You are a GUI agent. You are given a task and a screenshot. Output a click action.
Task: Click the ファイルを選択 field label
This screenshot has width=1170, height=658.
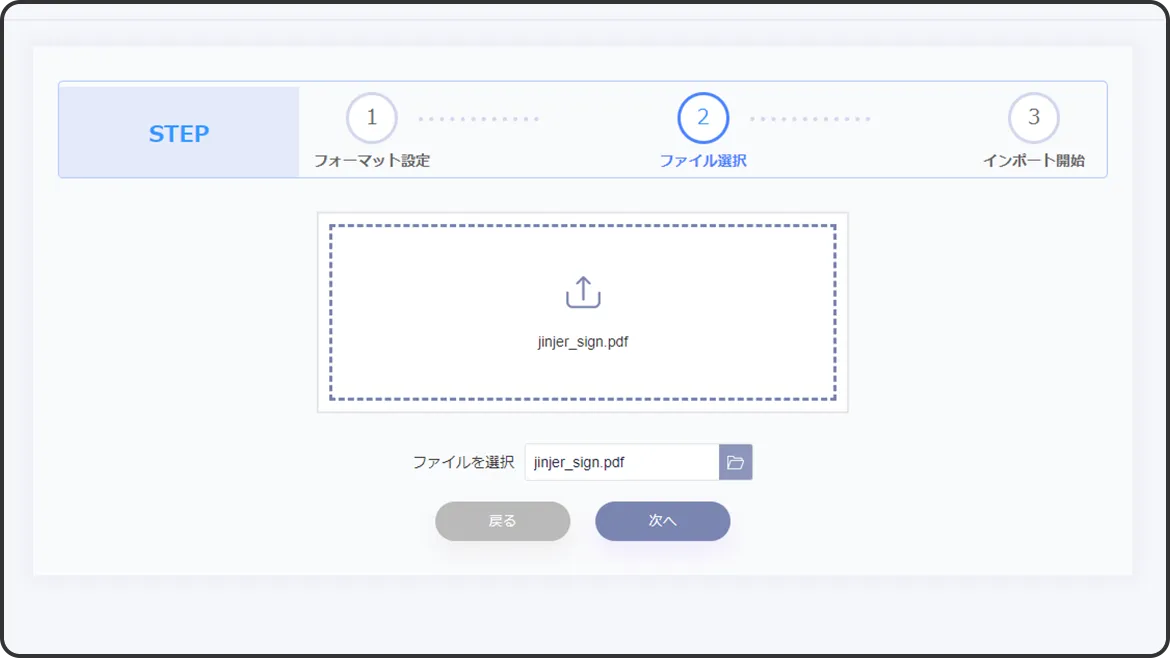click(x=463, y=462)
